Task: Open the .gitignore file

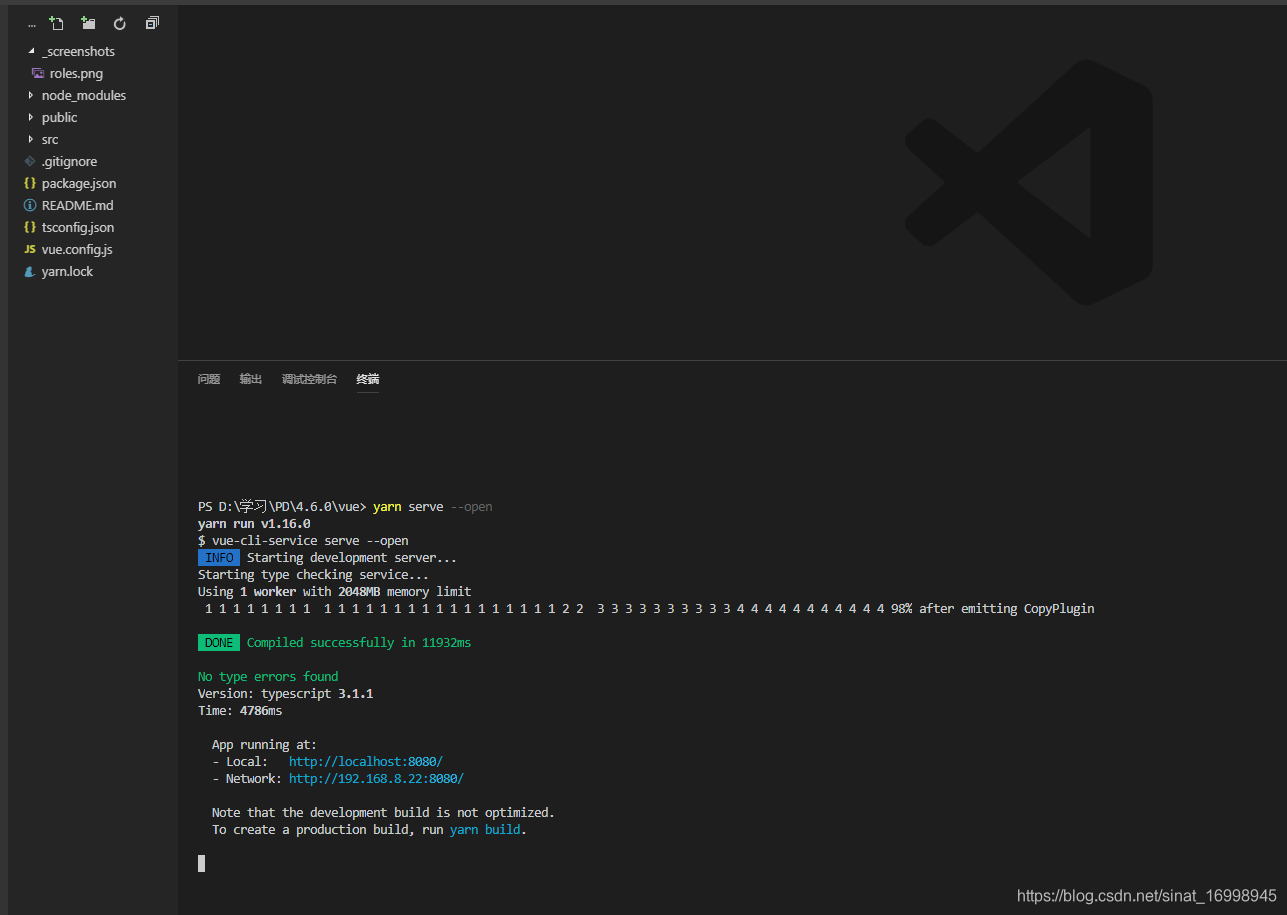Action: 69,161
